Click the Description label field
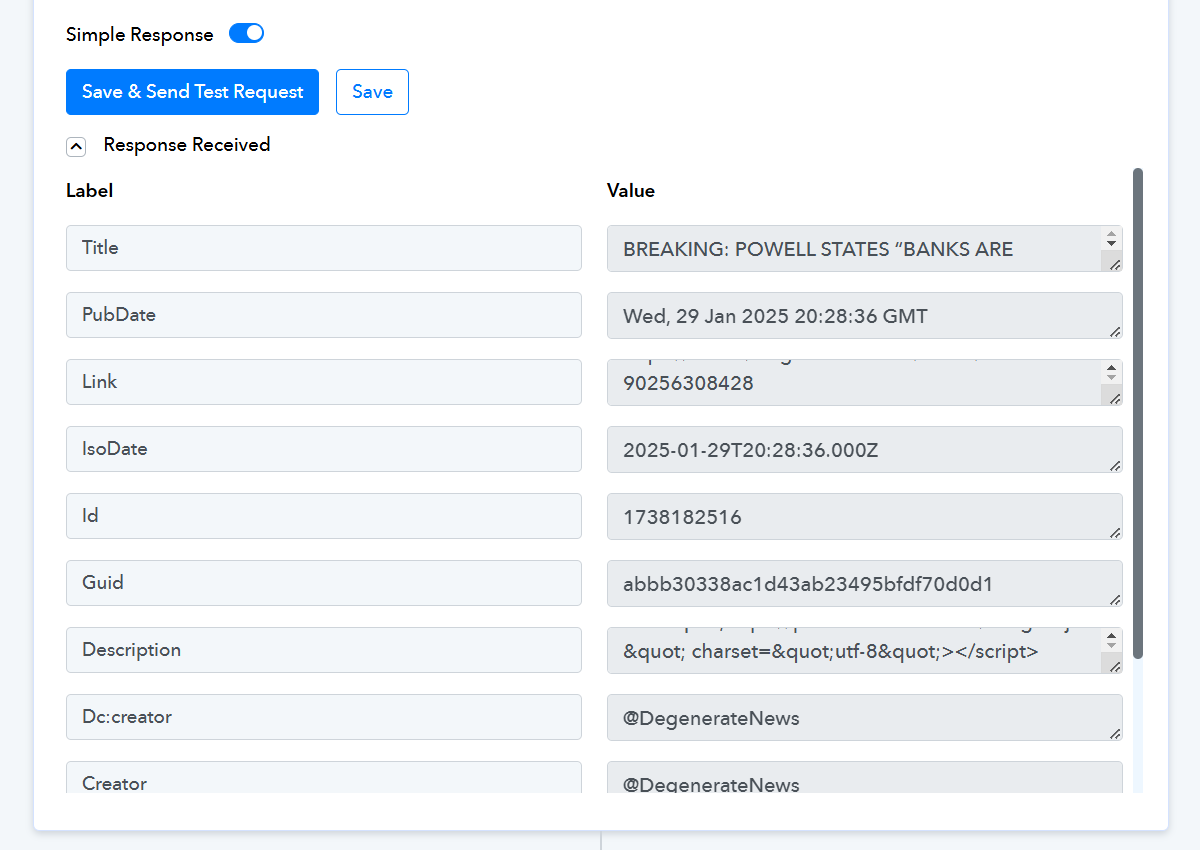This screenshot has height=850, width=1200. point(324,650)
